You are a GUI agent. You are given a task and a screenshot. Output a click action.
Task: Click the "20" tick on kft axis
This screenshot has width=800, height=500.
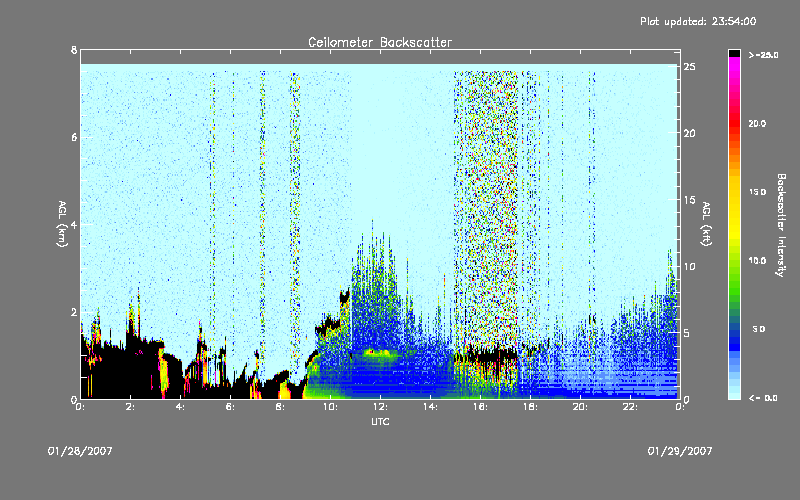[x=689, y=133]
